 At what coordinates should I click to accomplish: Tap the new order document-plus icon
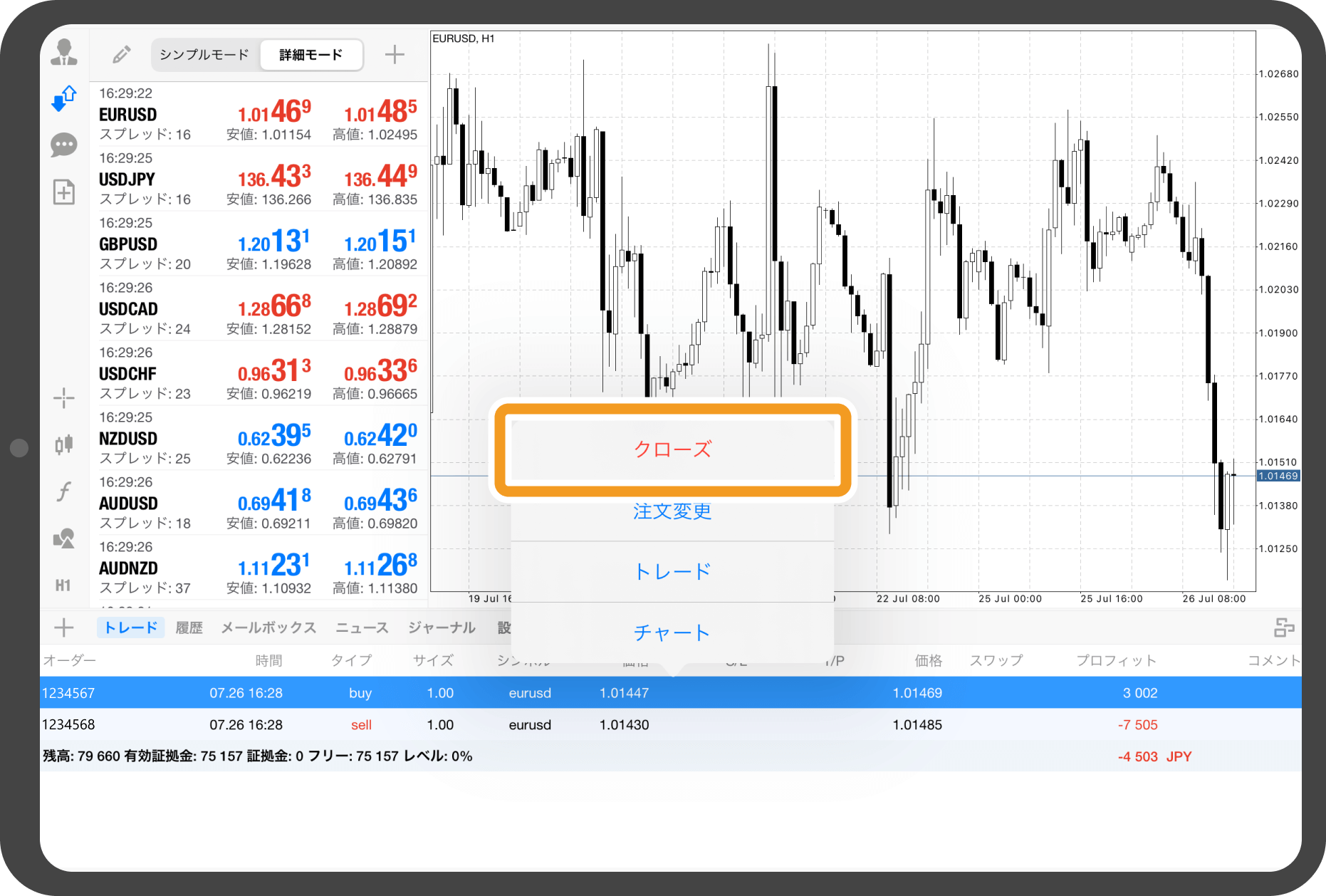64,192
